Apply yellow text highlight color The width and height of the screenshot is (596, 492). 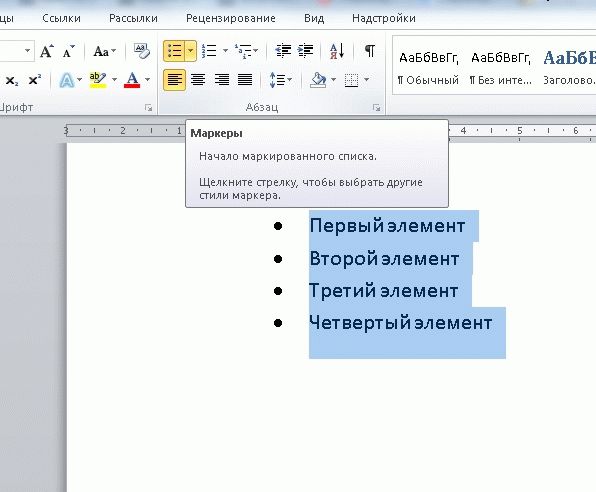point(98,80)
